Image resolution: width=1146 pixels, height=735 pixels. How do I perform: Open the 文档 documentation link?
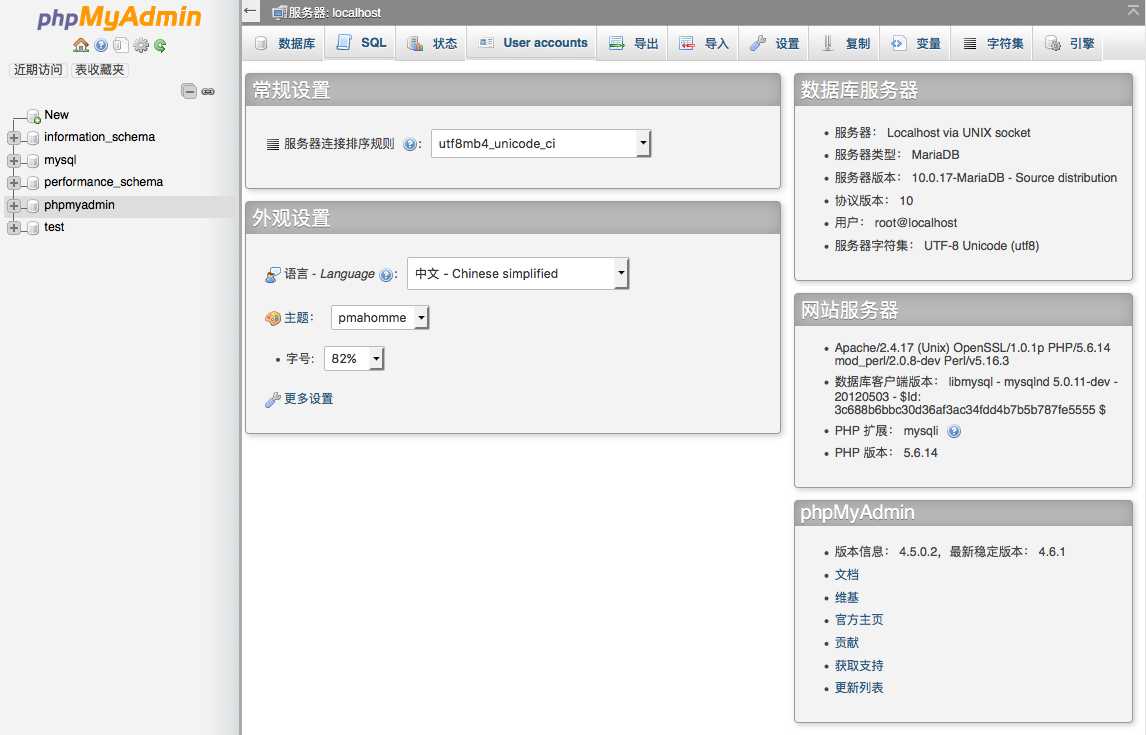[x=846, y=574]
